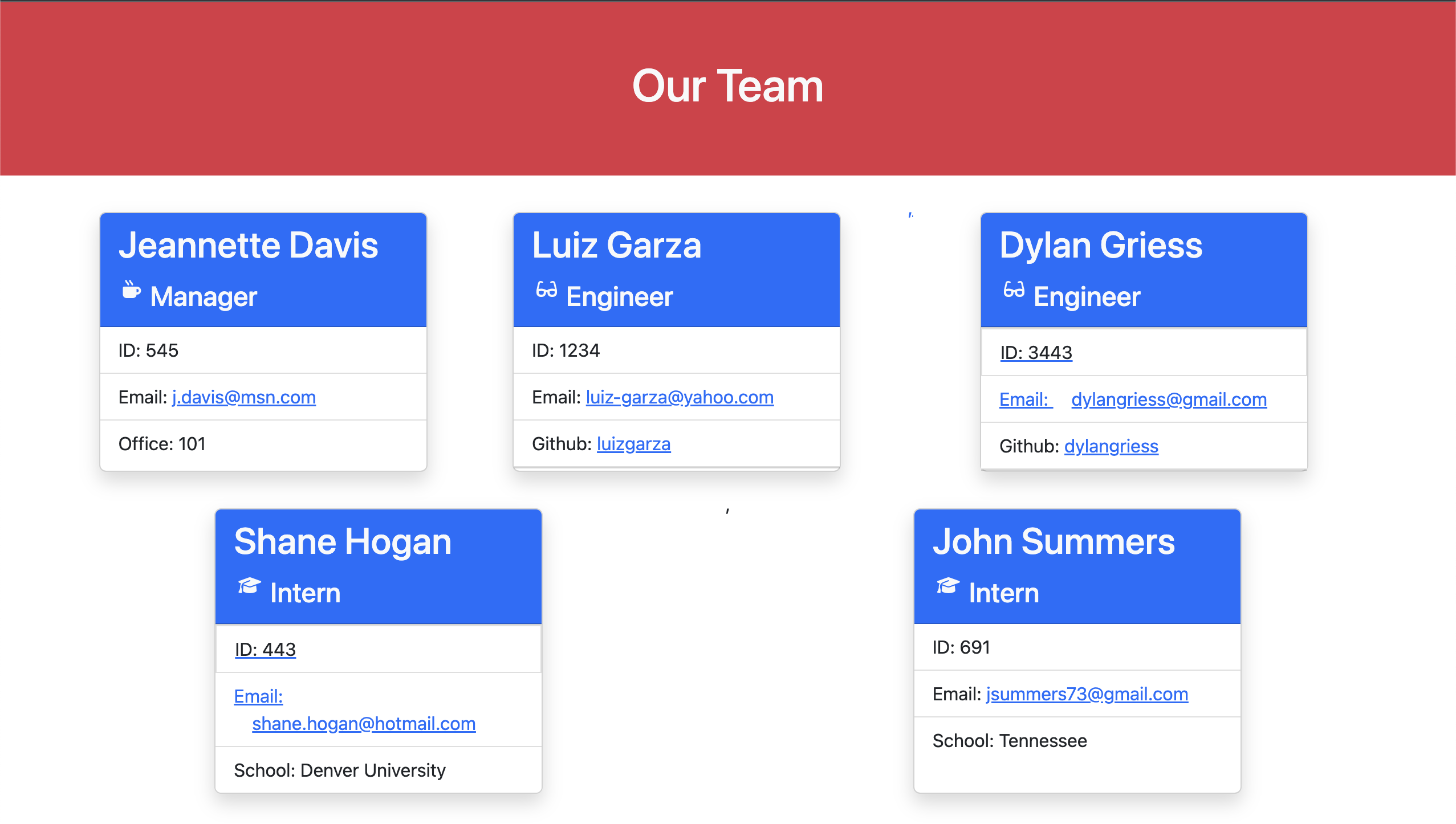This screenshot has height=824, width=1456.
Task: Open shane.hogan@hotmail.com email link
Action: point(364,724)
